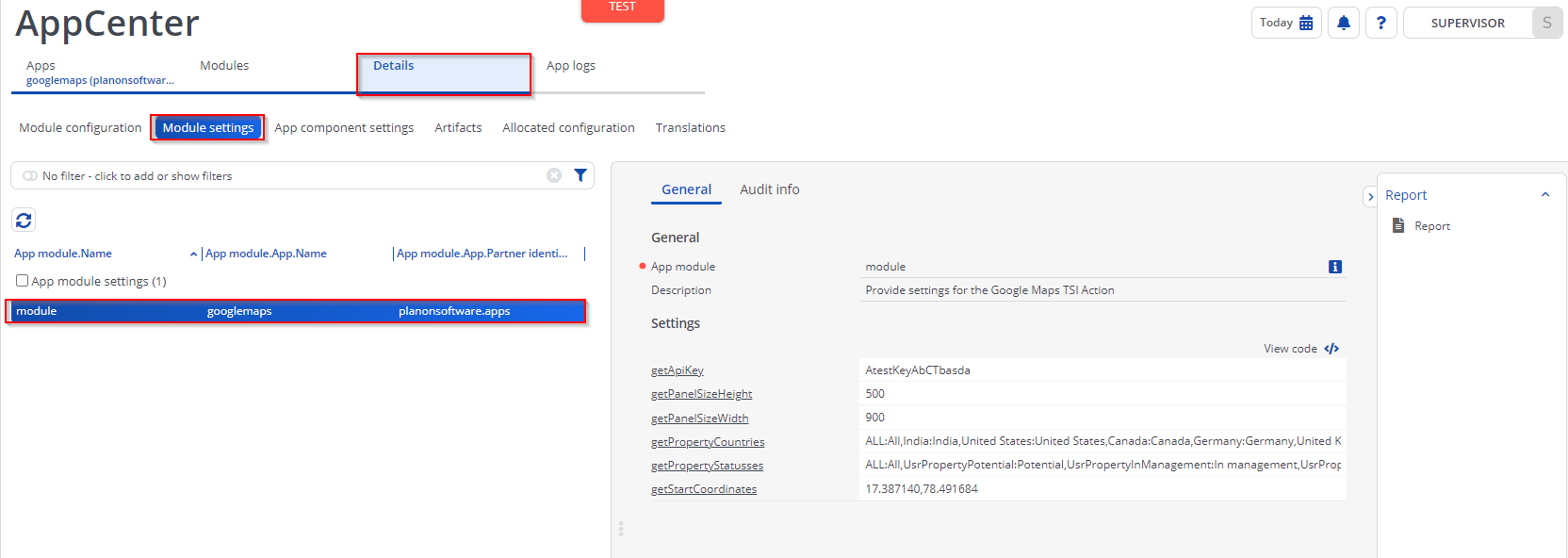Click 'planonsoftware.apps' cell
This screenshot has width=1568, height=558.
point(454,311)
